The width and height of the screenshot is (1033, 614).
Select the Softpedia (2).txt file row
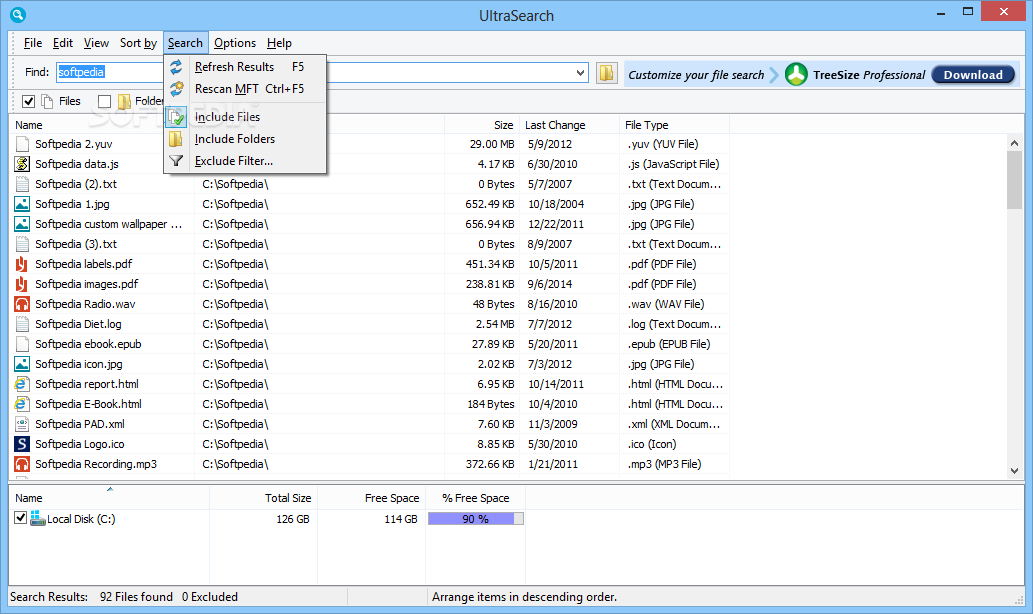371,184
